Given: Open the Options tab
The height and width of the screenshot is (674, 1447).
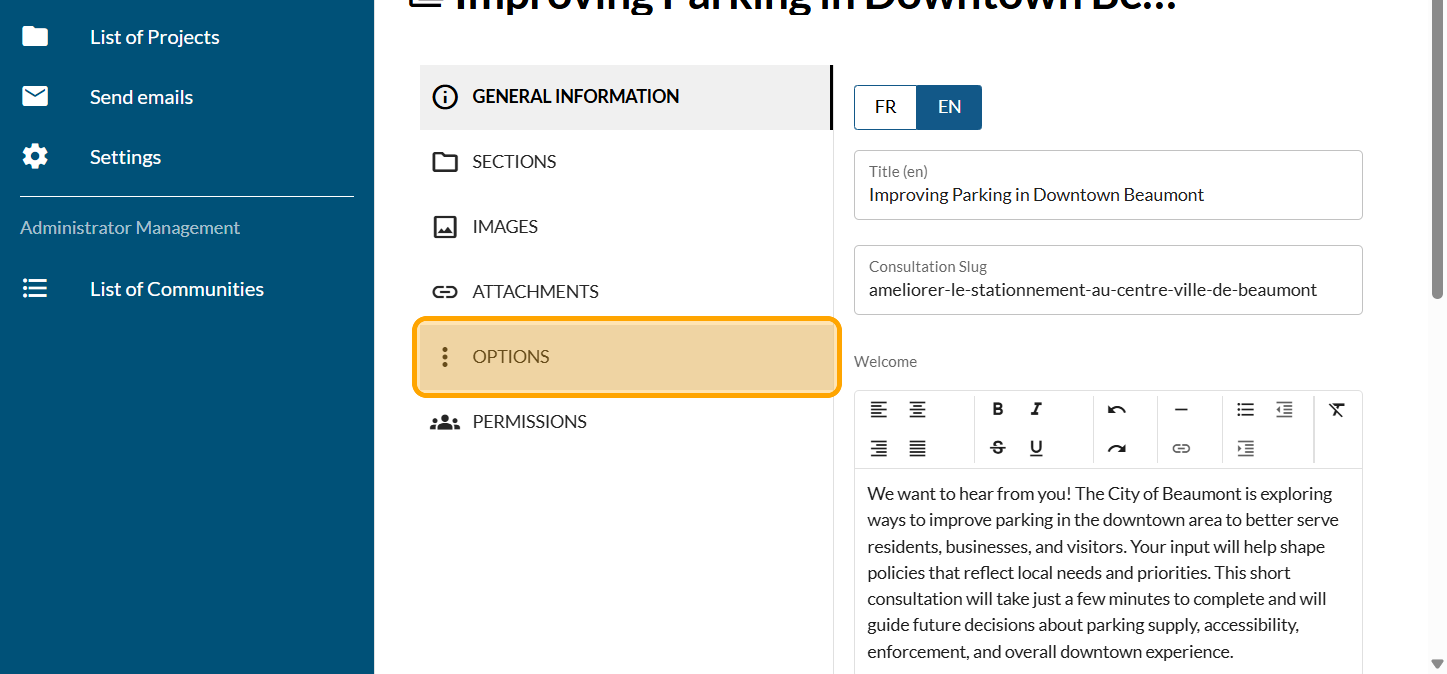Looking at the screenshot, I should coord(627,357).
